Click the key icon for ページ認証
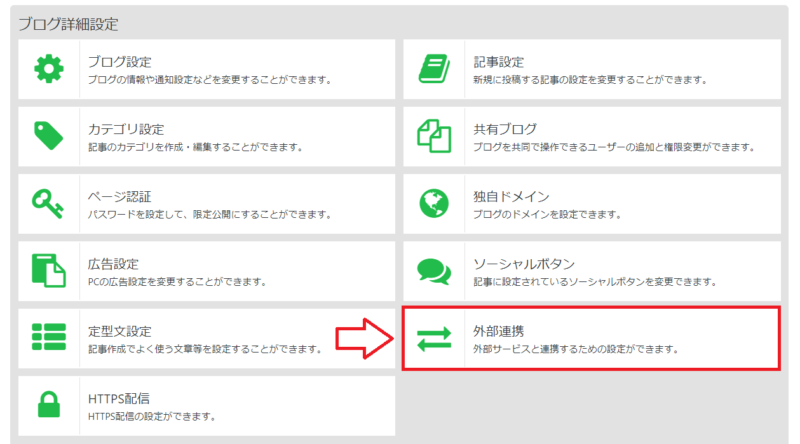This screenshot has width=800, height=444. pos(48,203)
